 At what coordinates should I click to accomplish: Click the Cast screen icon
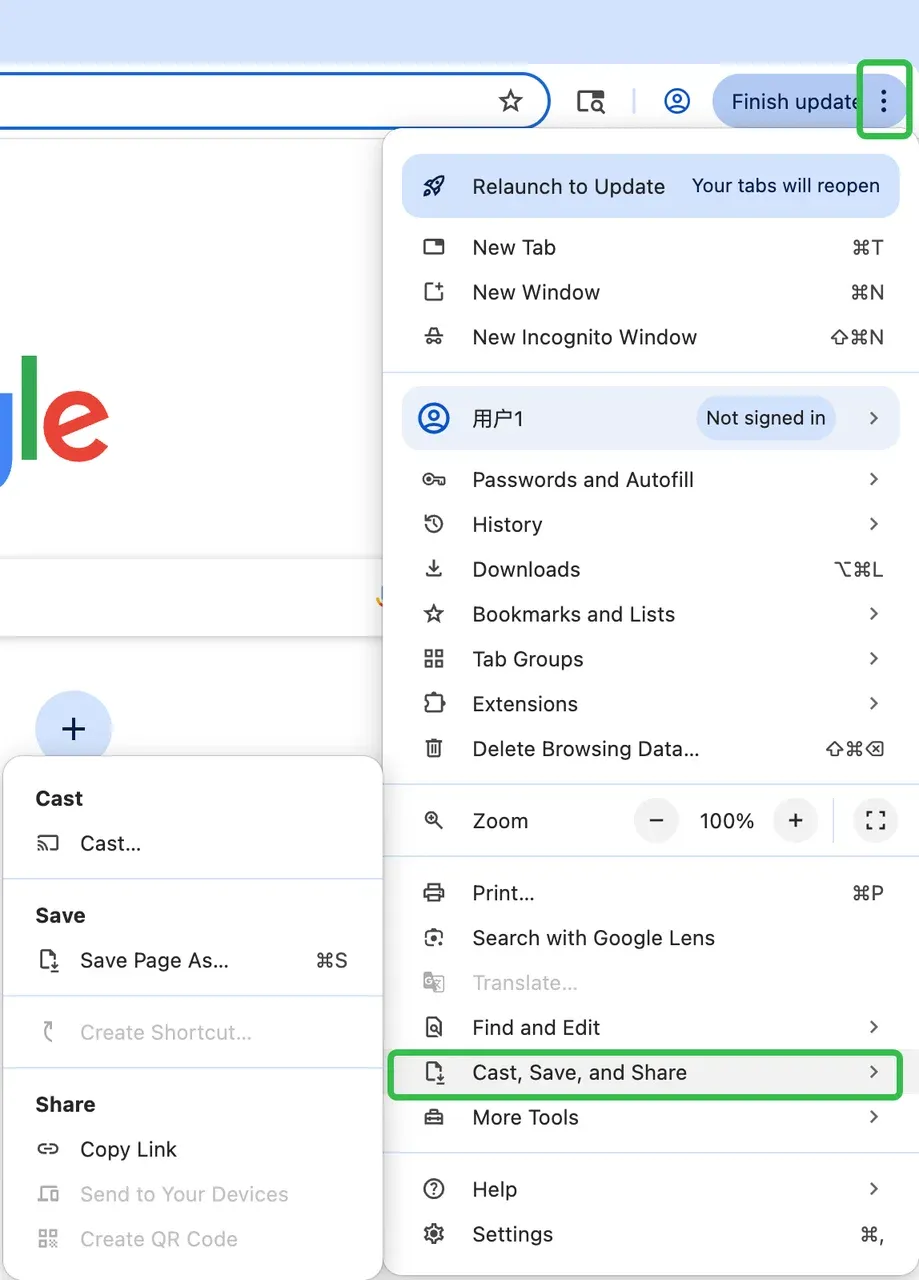coord(48,843)
